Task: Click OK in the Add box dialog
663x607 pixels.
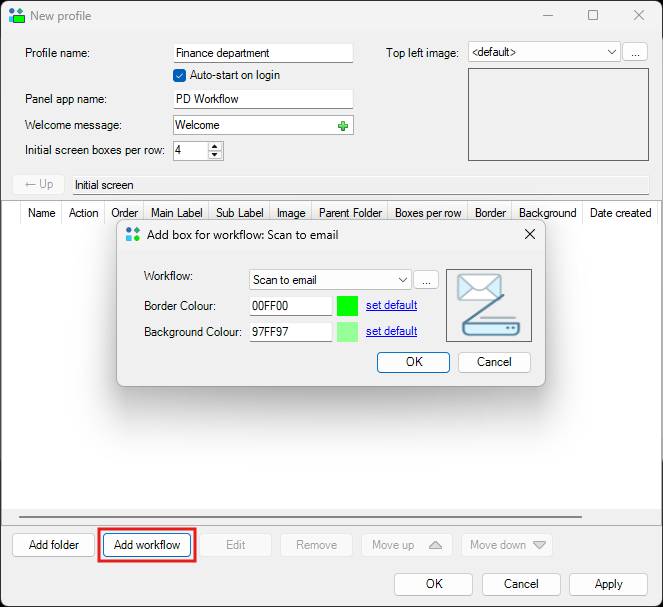Action: 414,362
